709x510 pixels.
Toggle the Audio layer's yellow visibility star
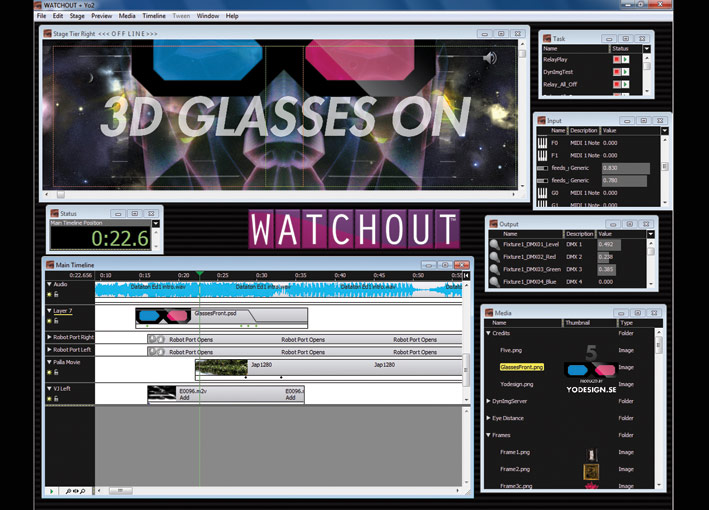click(49, 295)
